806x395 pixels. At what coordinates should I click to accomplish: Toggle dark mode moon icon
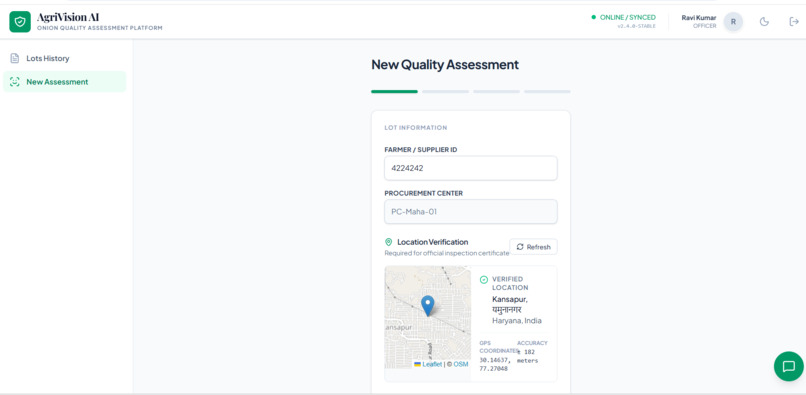[764, 22]
